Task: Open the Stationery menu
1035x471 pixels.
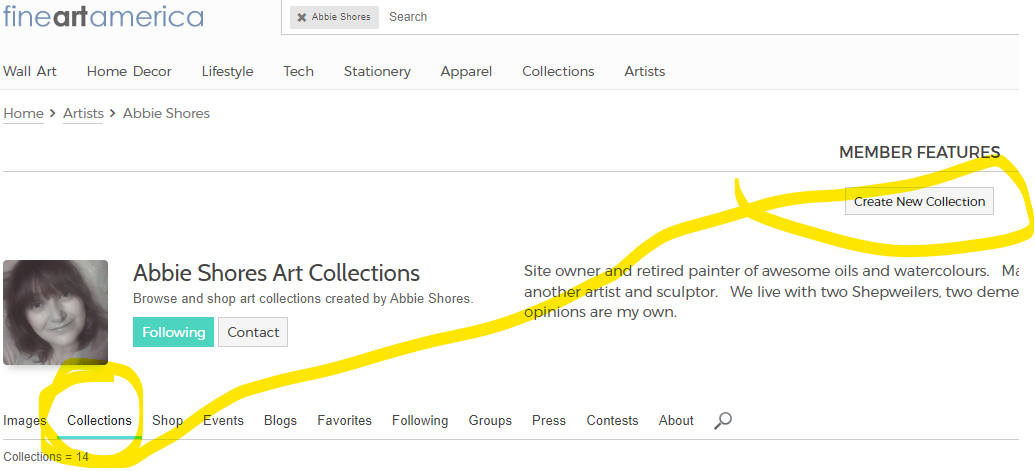Action: tap(377, 71)
